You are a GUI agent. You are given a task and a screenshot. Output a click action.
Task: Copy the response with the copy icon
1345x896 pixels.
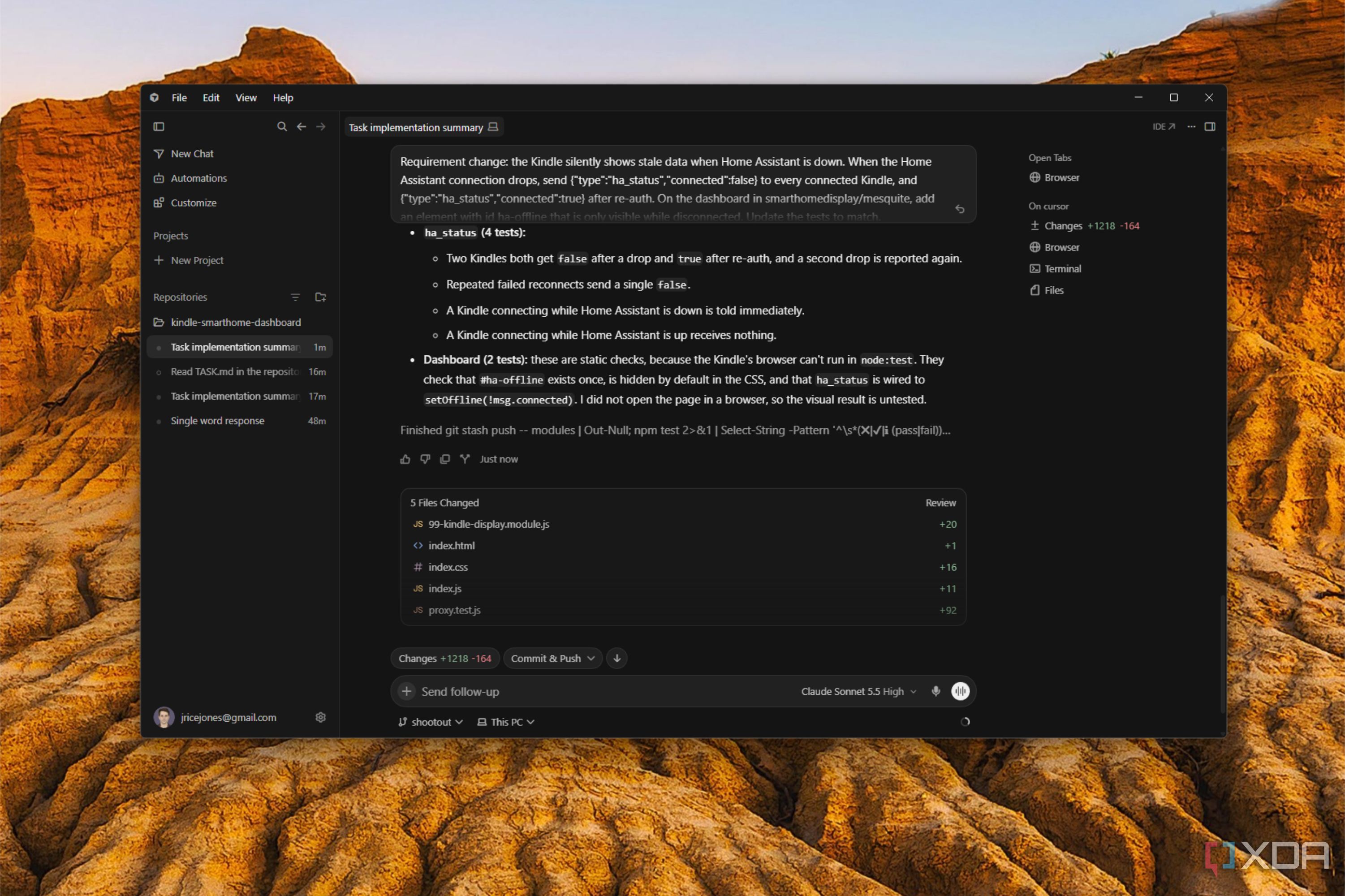tap(445, 459)
